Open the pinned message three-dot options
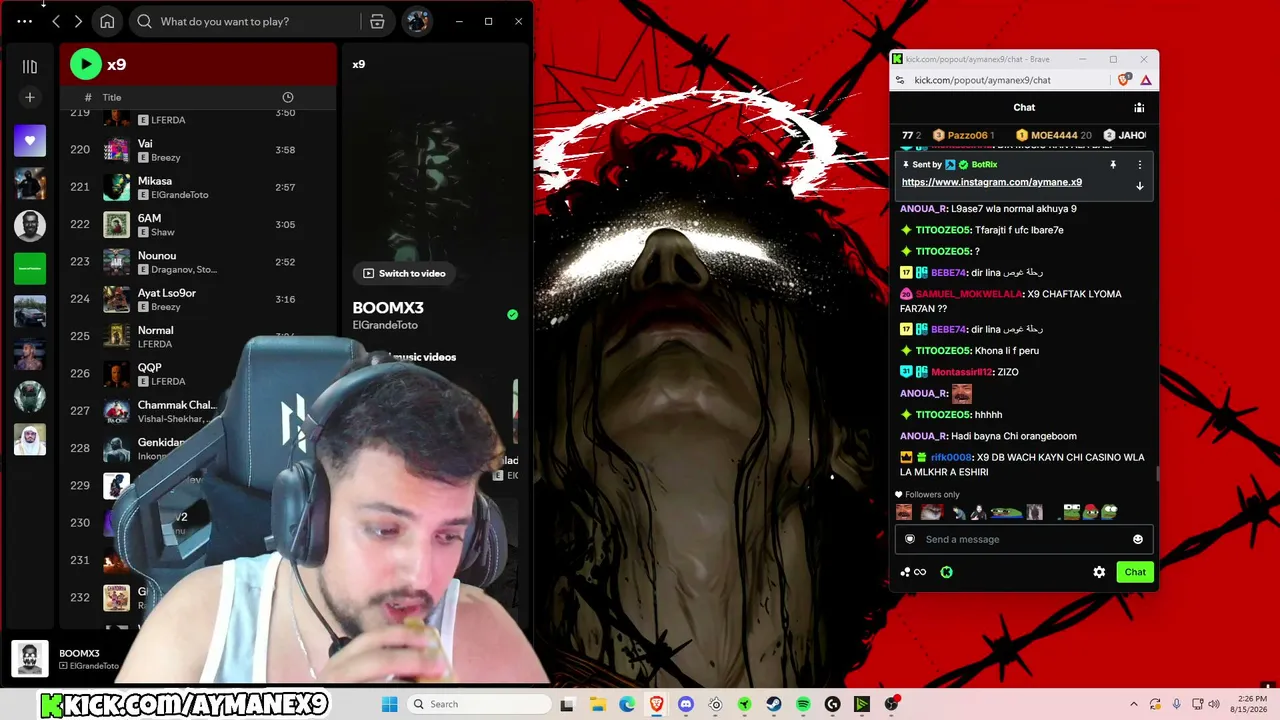Viewport: 1280px width, 720px height. point(1139,164)
